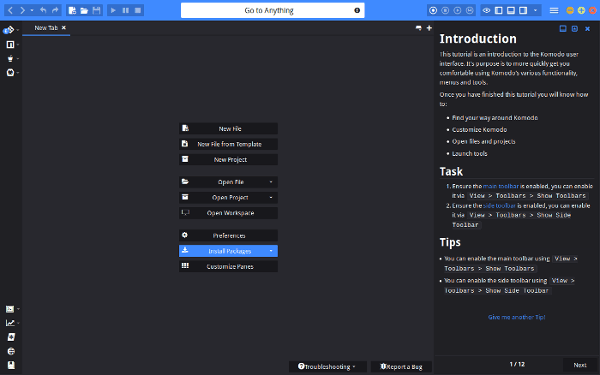Expand the version control sidebar dropdown

pyautogui.click(x=18, y=30)
